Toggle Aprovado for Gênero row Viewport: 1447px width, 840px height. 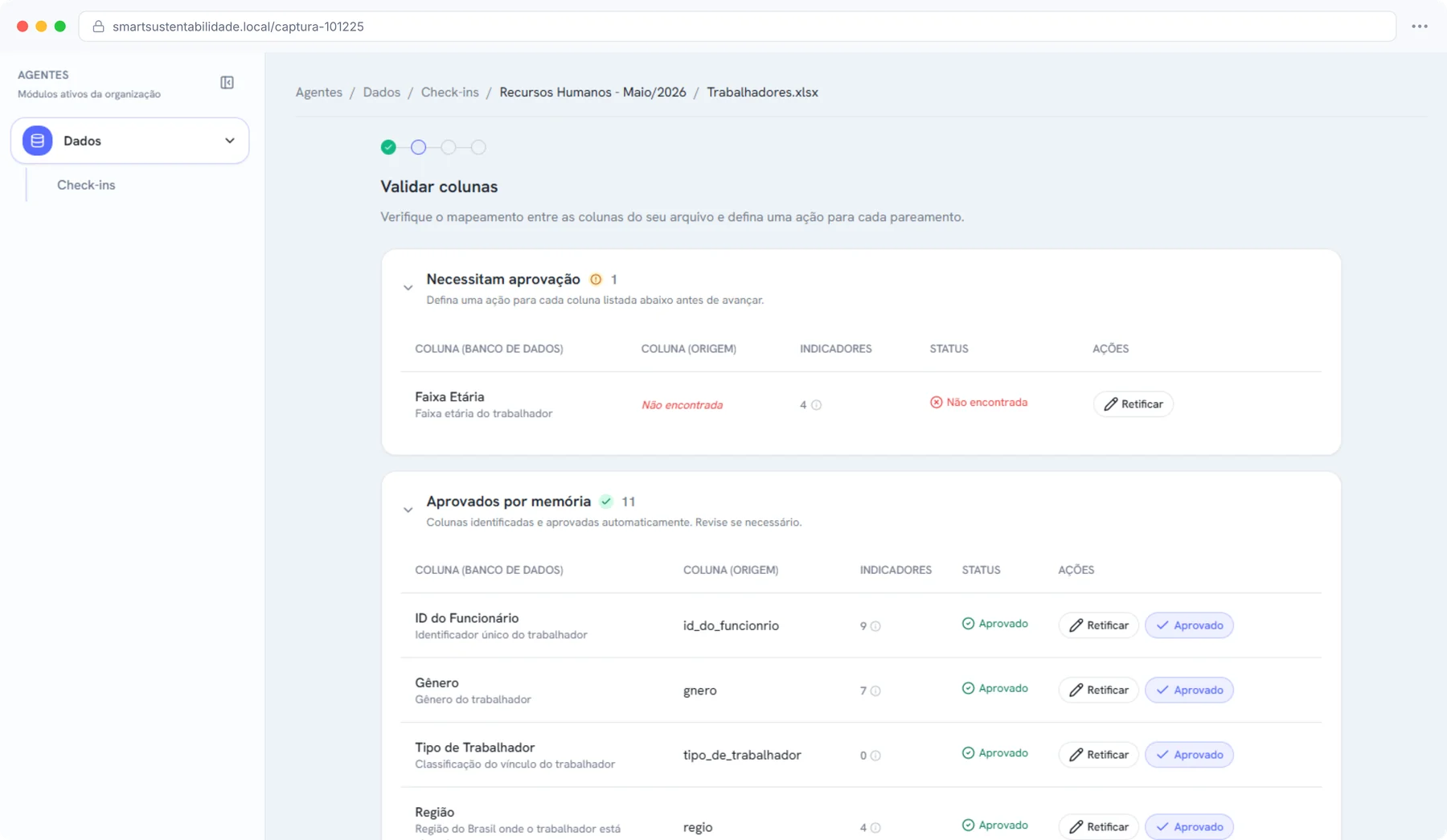pyautogui.click(x=1189, y=690)
